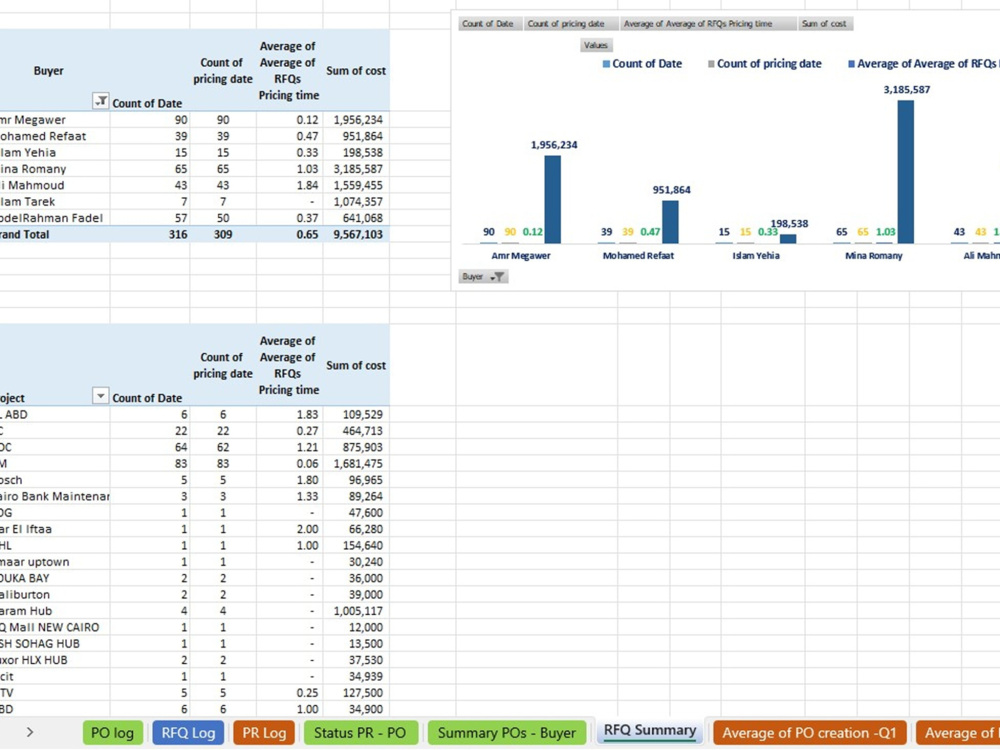Select the Sum of cost header in lower table

[355, 365]
